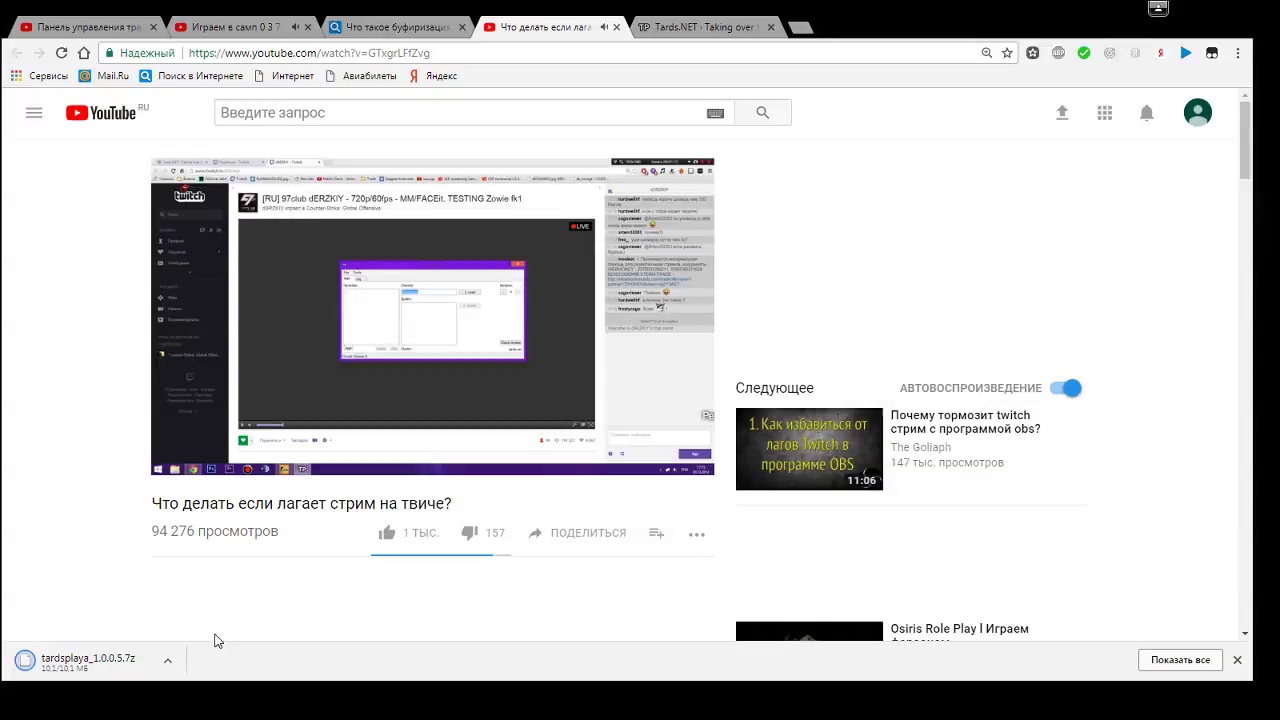The height and width of the screenshot is (720, 1280).
Task: Open the Adblock Plus extension
Action: coord(1058,53)
